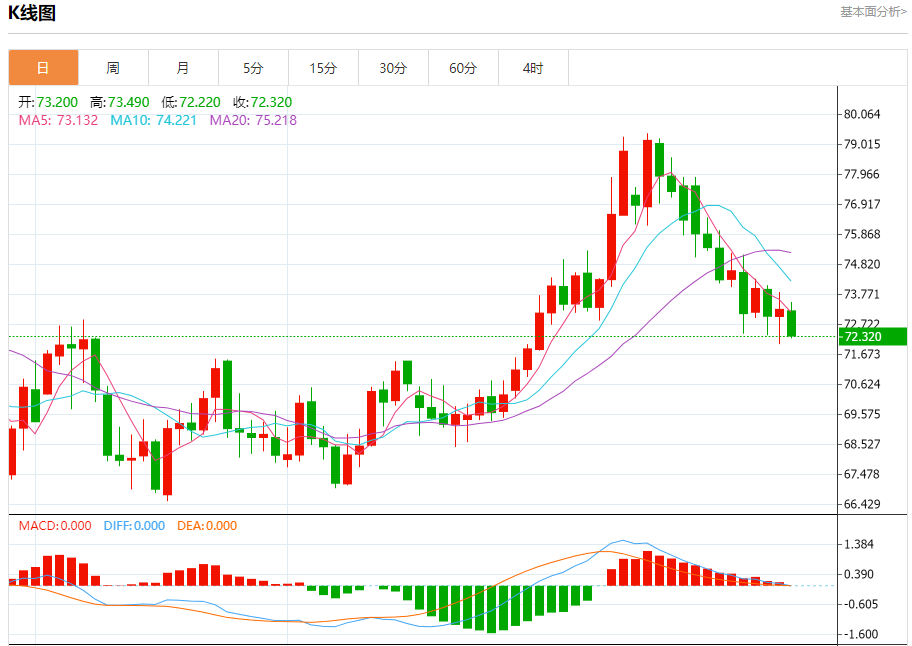Click the MACD:0.000 indicator label
This screenshot has height=646, width=912.
[x=55, y=526]
